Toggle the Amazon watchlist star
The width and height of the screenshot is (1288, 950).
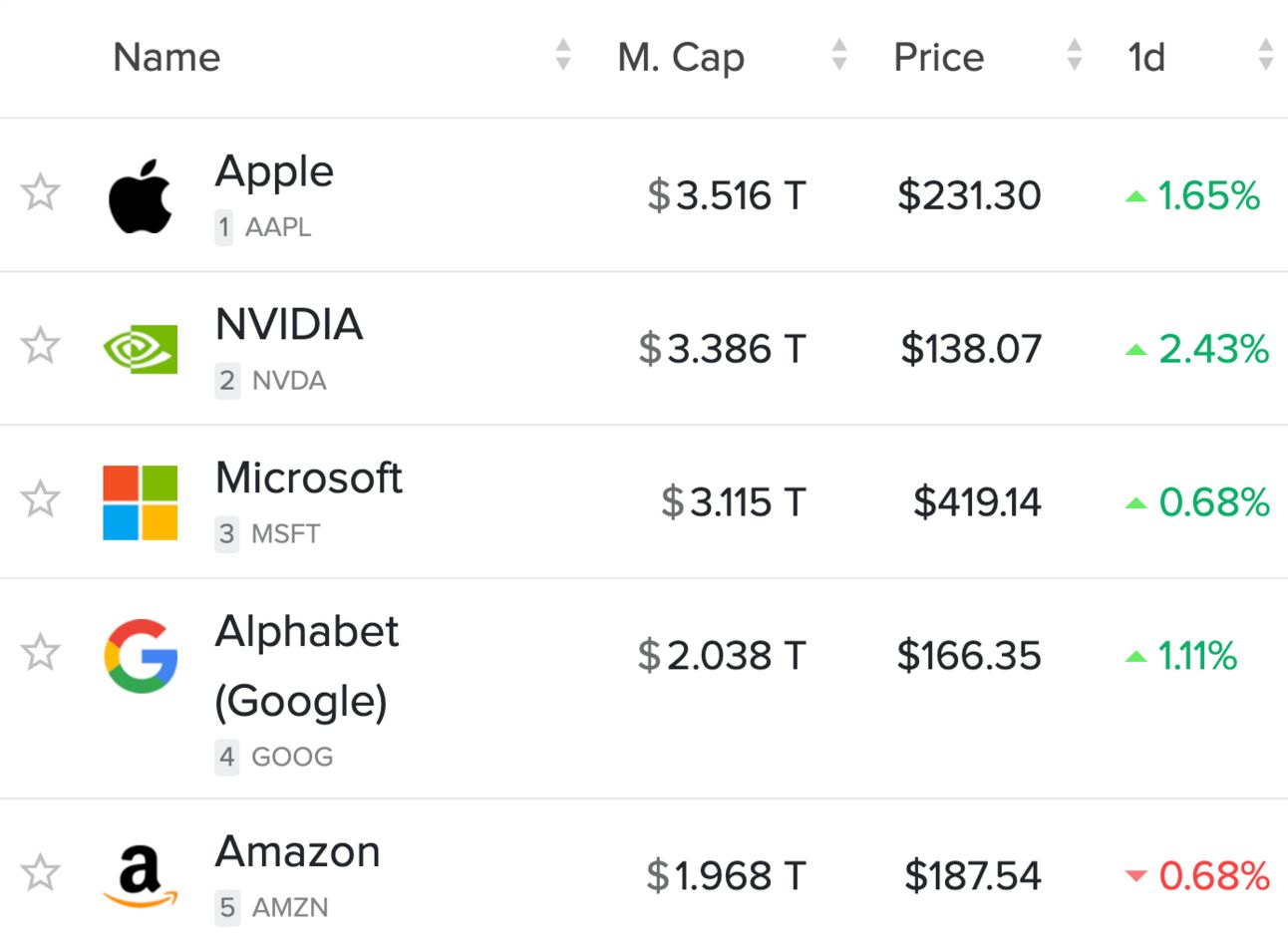(x=41, y=873)
